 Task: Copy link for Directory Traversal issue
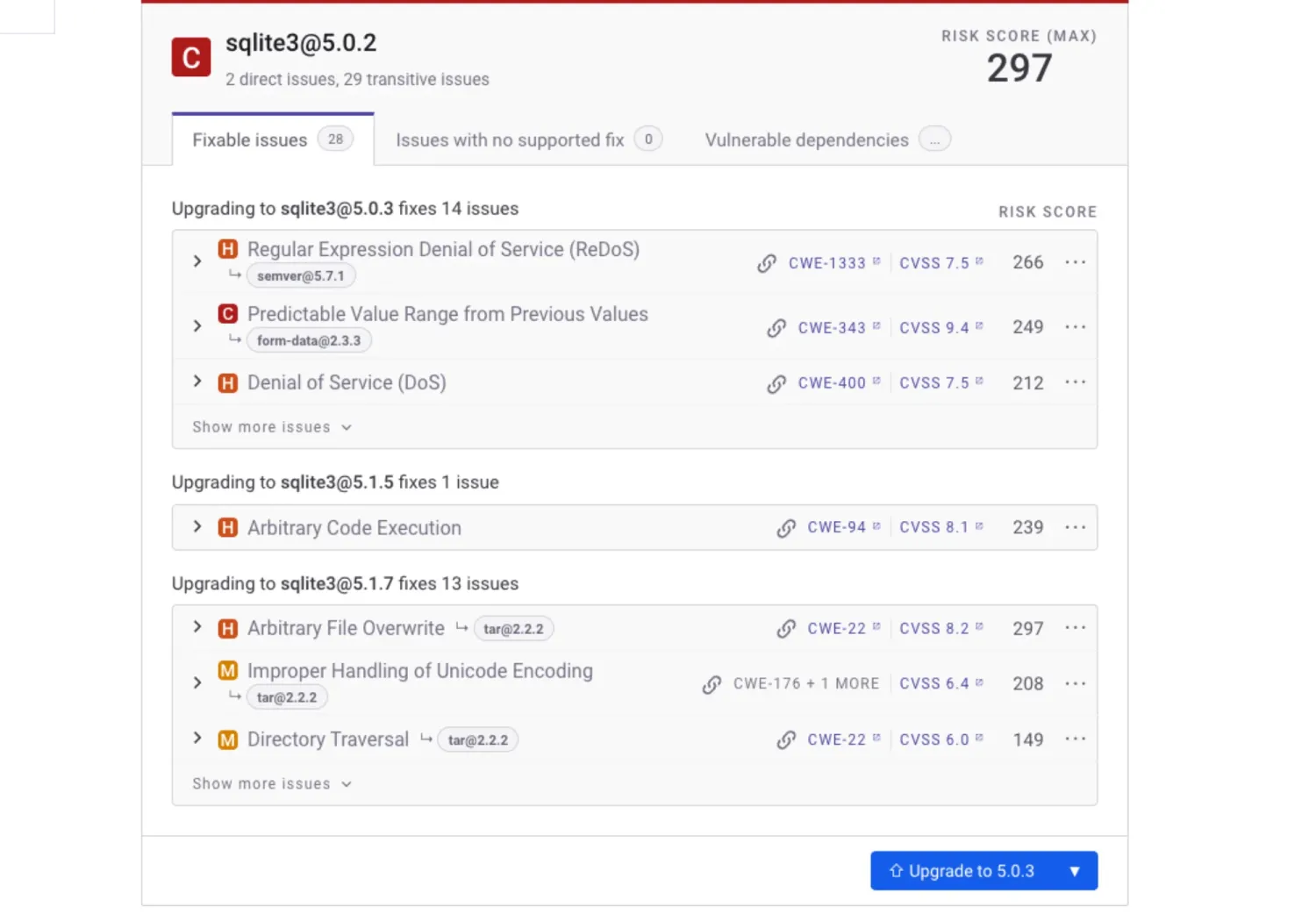pyautogui.click(x=786, y=740)
